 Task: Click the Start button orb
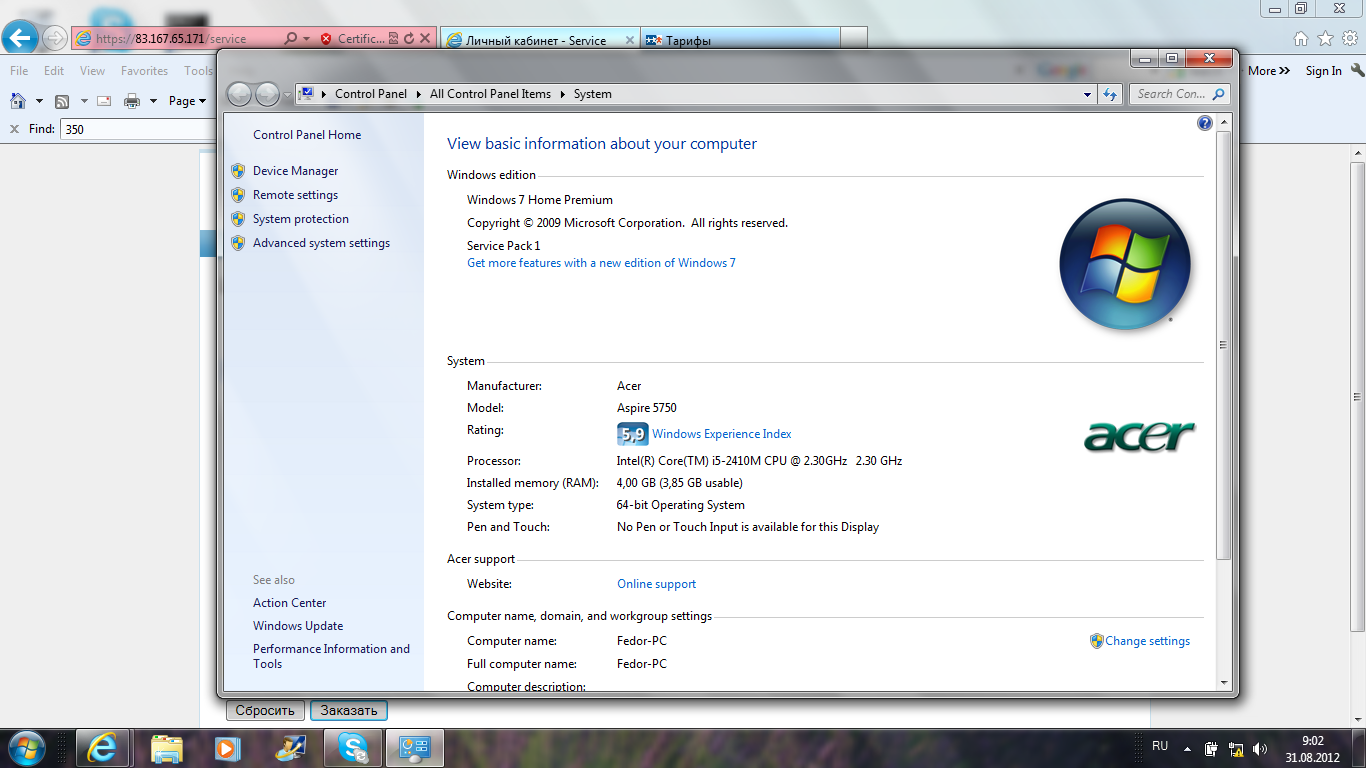(x=27, y=747)
